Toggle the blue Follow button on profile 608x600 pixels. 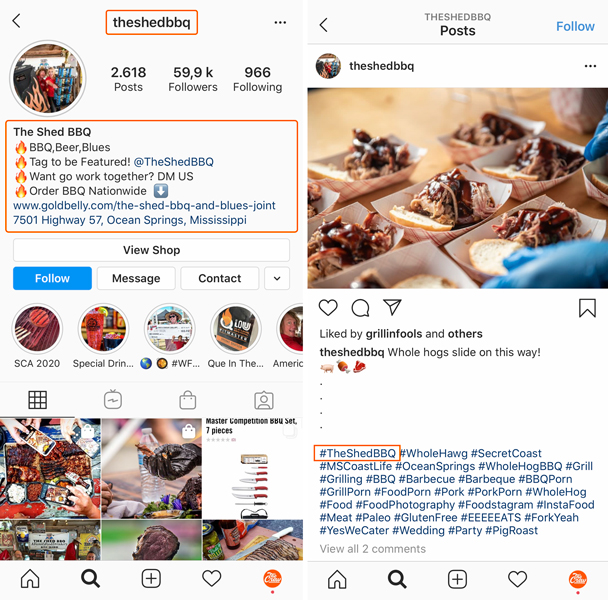52,278
